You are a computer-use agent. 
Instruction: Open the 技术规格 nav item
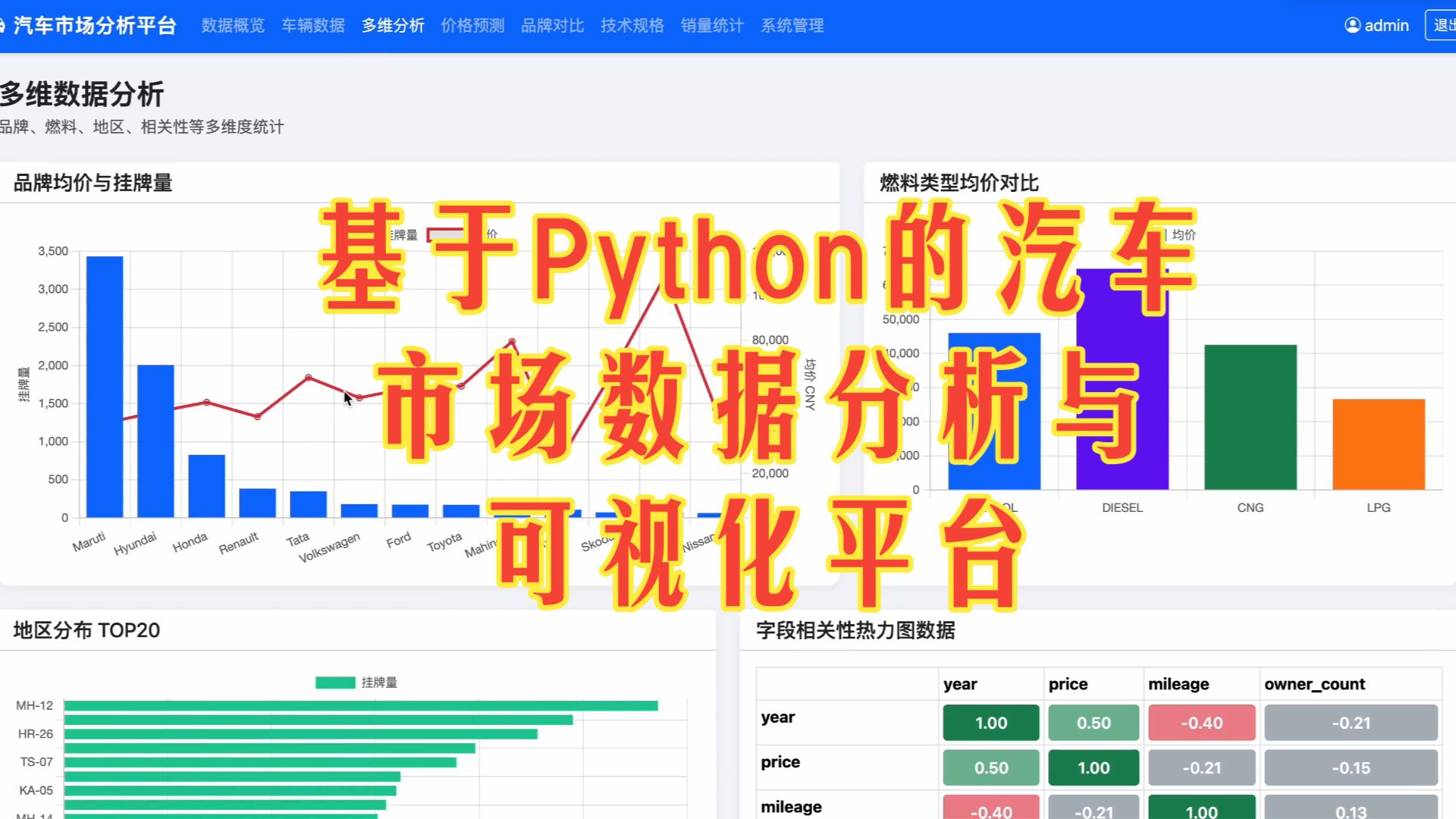(632, 25)
